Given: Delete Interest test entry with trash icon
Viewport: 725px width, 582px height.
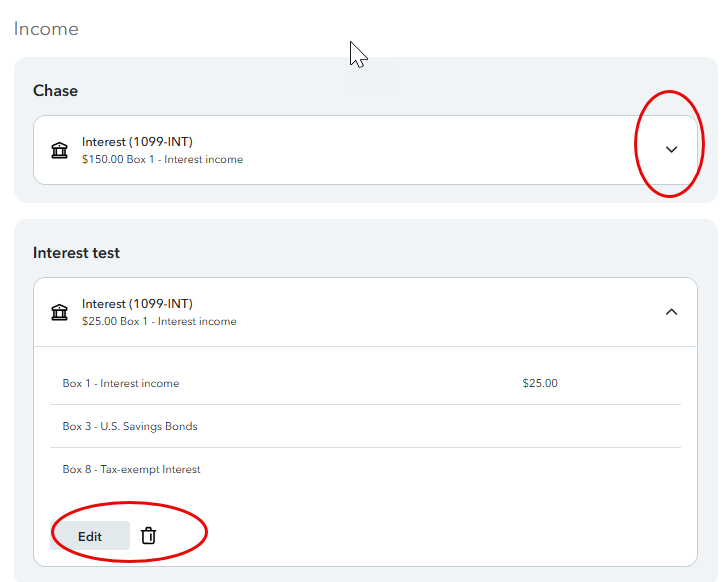Looking at the screenshot, I should coord(148,535).
